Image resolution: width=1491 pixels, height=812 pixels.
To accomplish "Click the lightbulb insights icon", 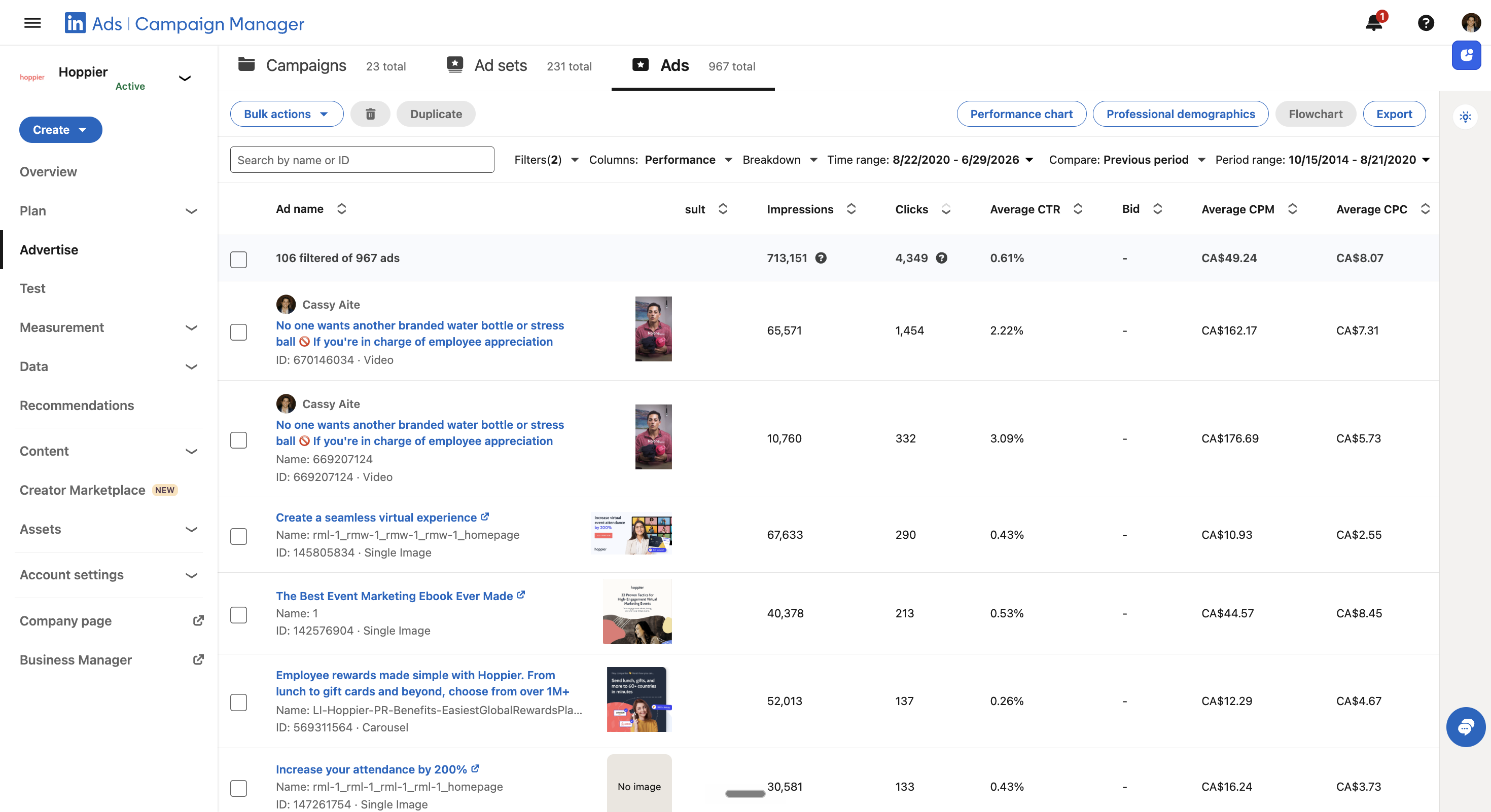I will 1465,117.
